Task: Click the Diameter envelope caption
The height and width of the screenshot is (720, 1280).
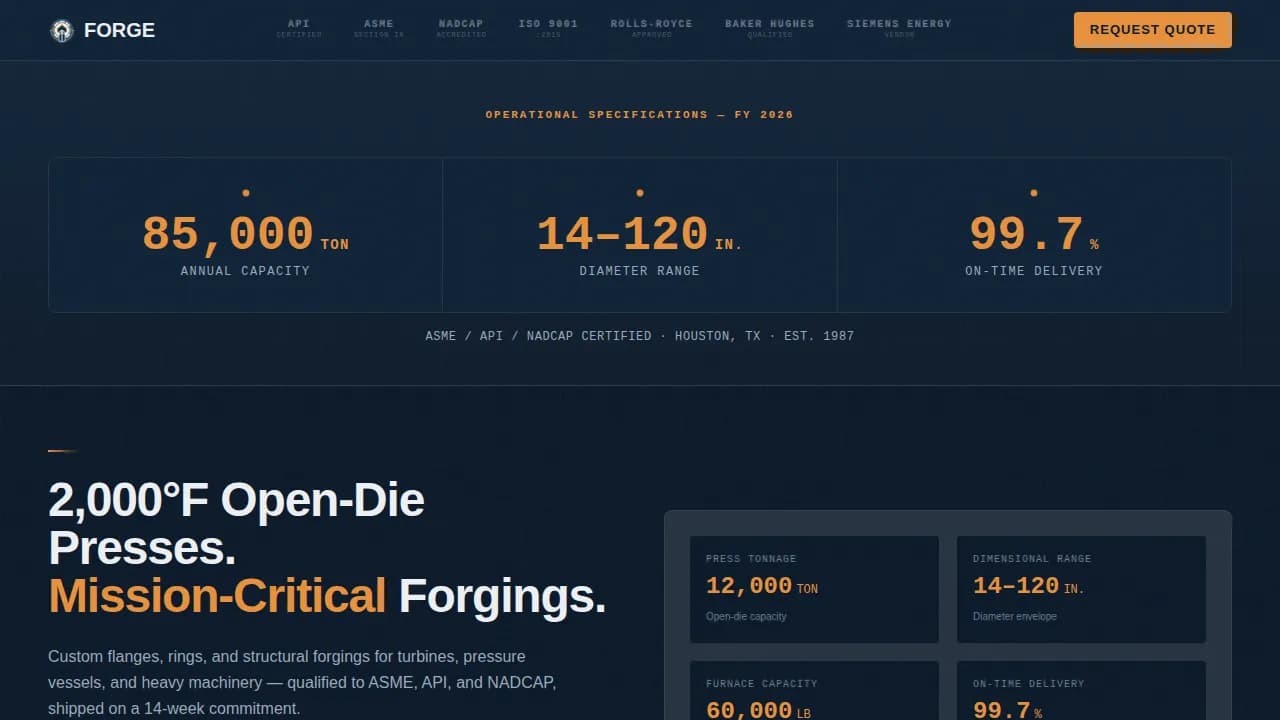Action: tap(1015, 616)
